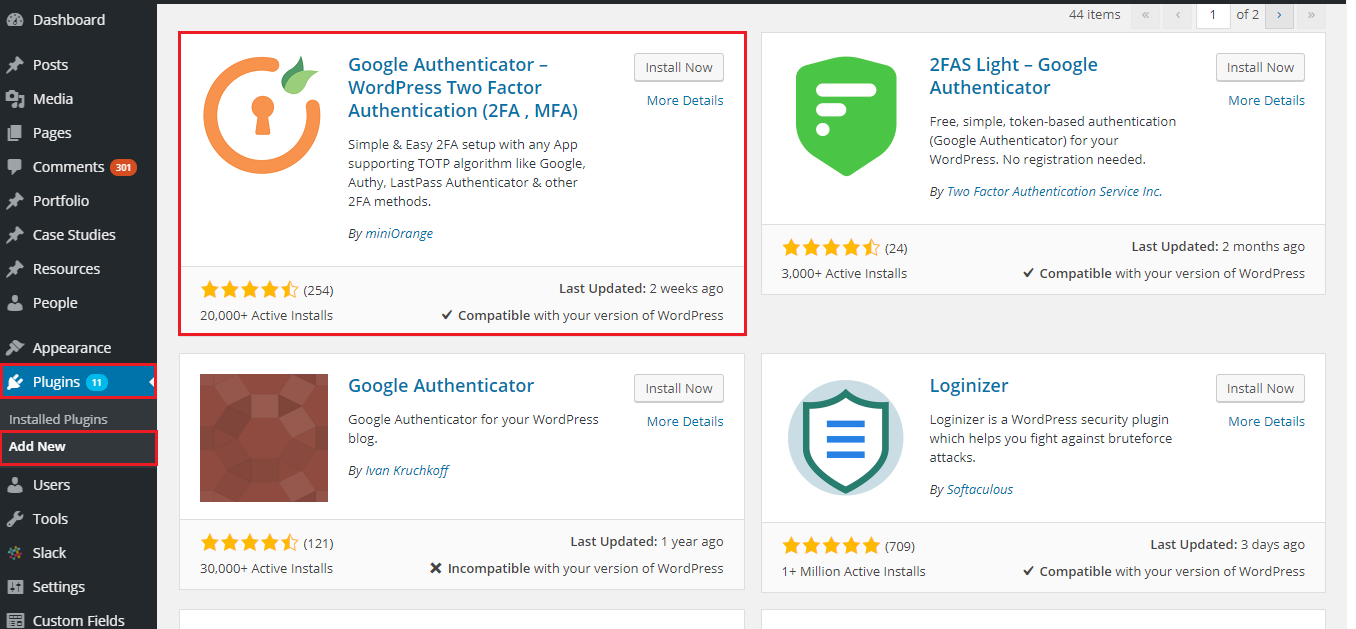Click the Pages icon in sidebar

15,133
